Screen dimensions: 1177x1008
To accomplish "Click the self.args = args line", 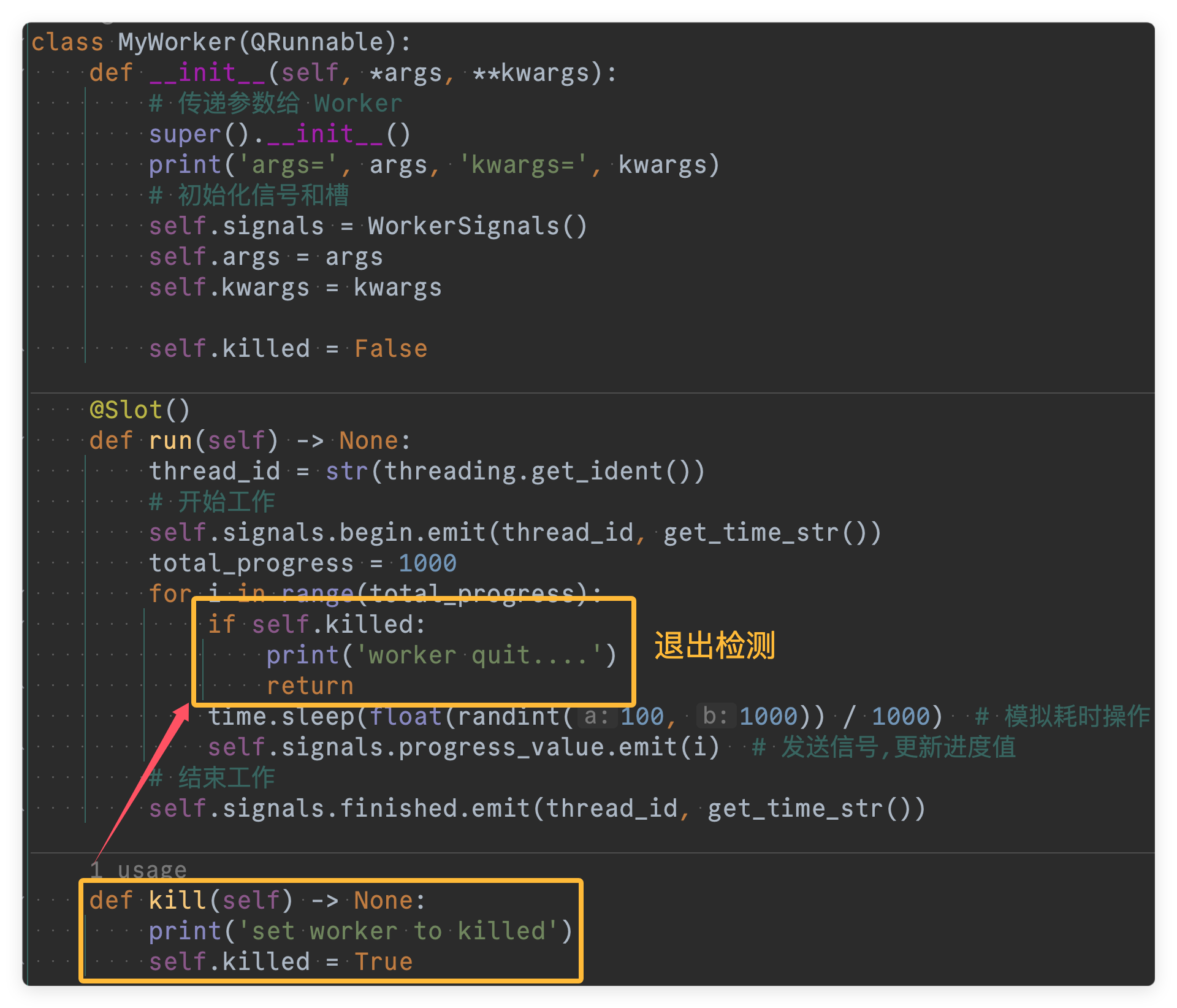I will [x=266, y=257].
